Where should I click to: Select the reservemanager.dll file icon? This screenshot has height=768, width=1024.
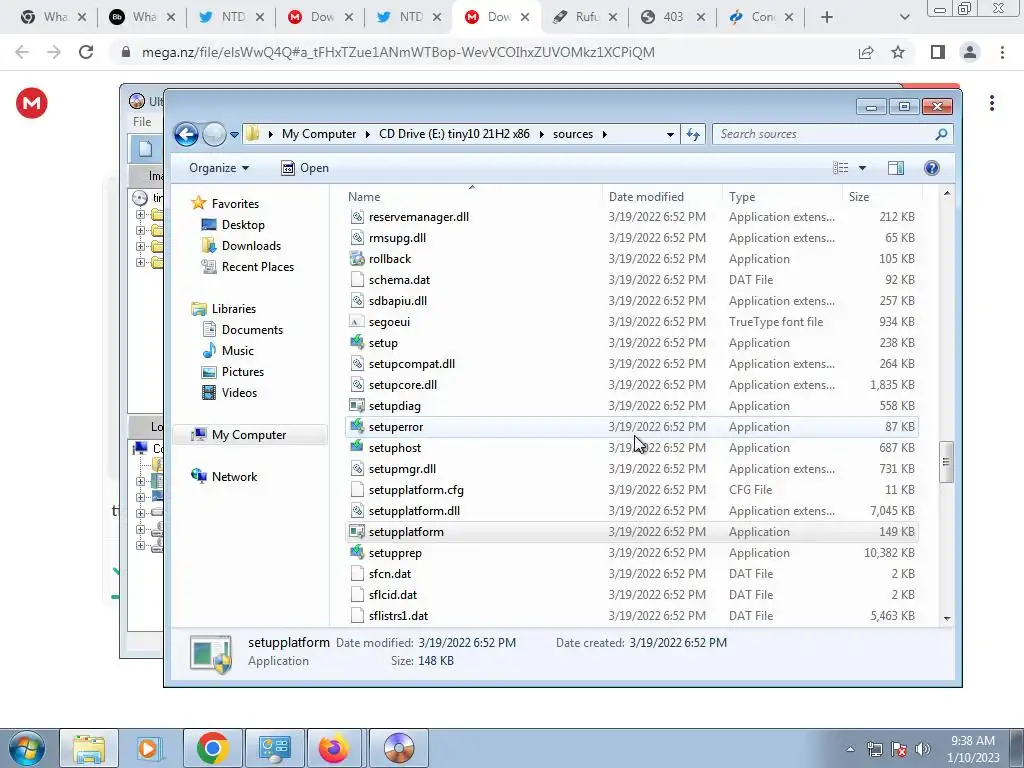(357, 217)
